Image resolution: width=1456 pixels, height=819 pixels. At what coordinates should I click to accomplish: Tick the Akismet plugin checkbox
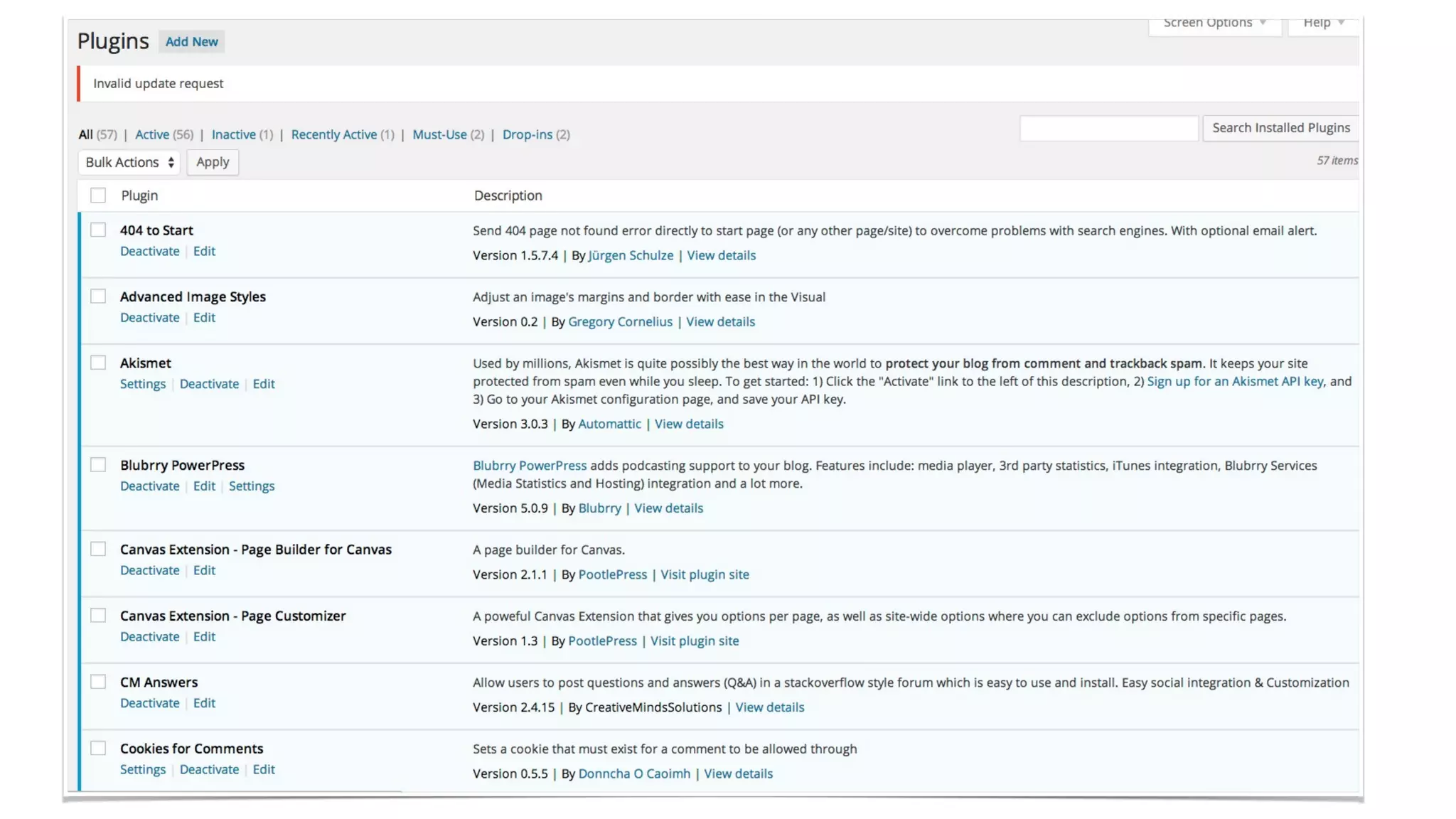tap(98, 363)
